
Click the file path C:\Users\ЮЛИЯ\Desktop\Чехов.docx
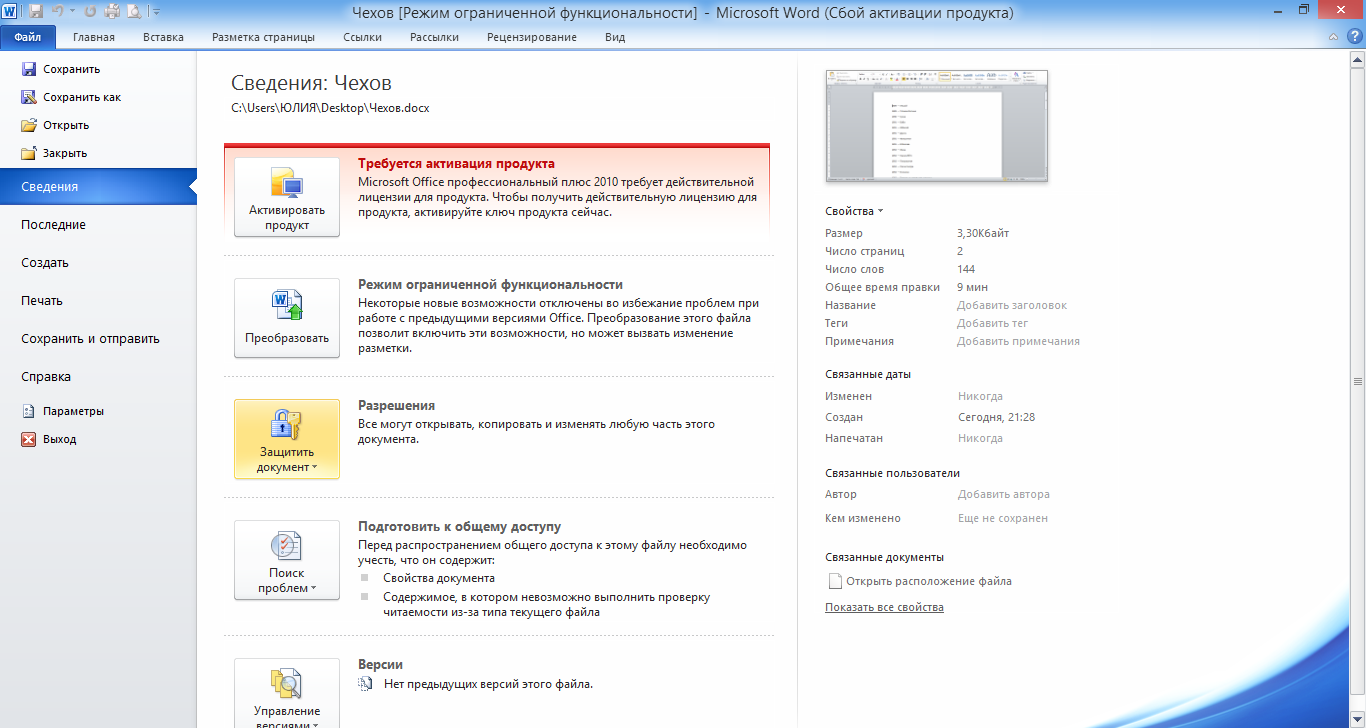330,107
